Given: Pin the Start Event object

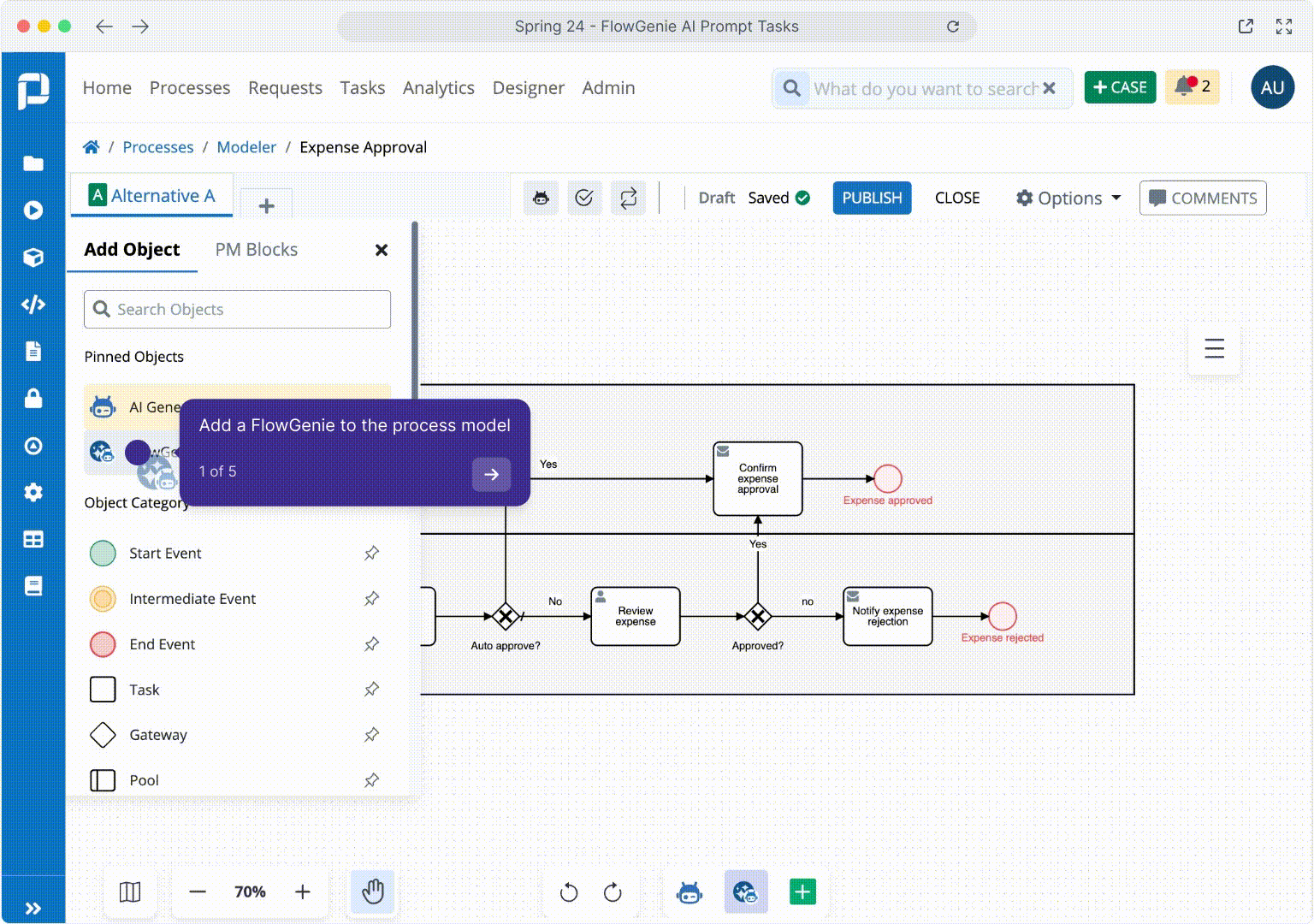Looking at the screenshot, I should (x=371, y=553).
